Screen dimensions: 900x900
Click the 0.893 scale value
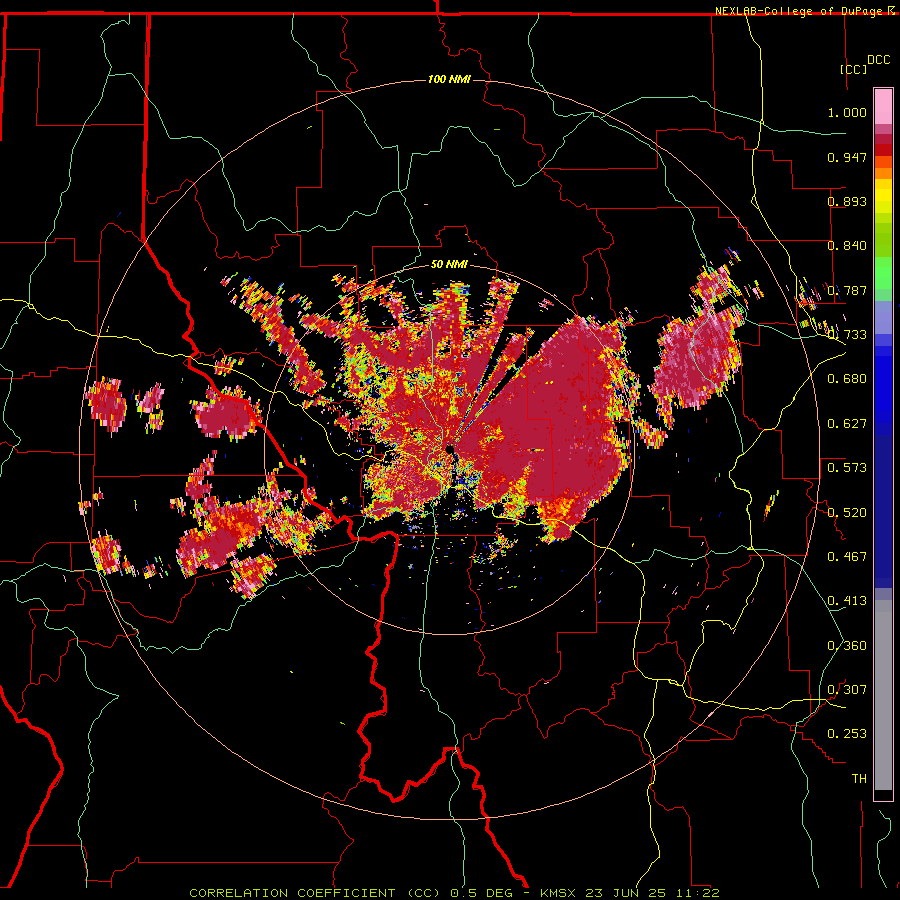847,201
